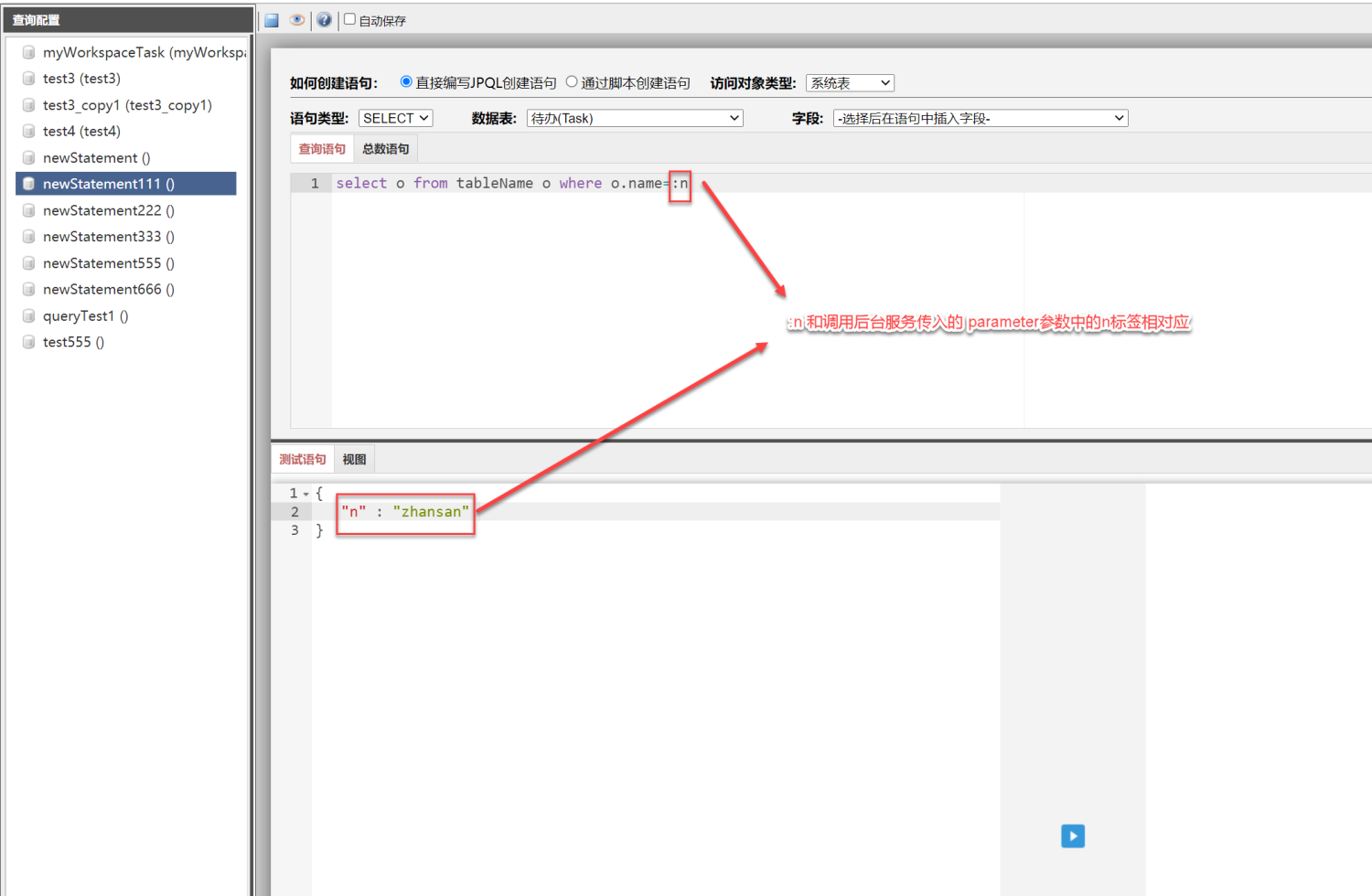
Task: Select test3_copy1 in query list
Action: [x=126, y=105]
